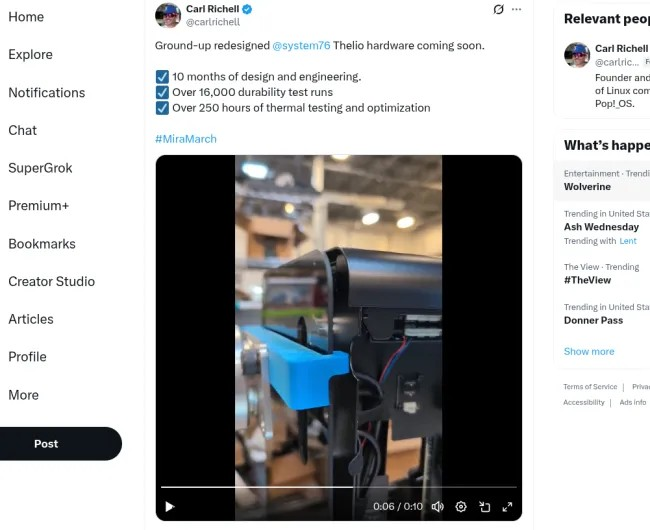Click the Grok icon on tweet

click(499, 9)
